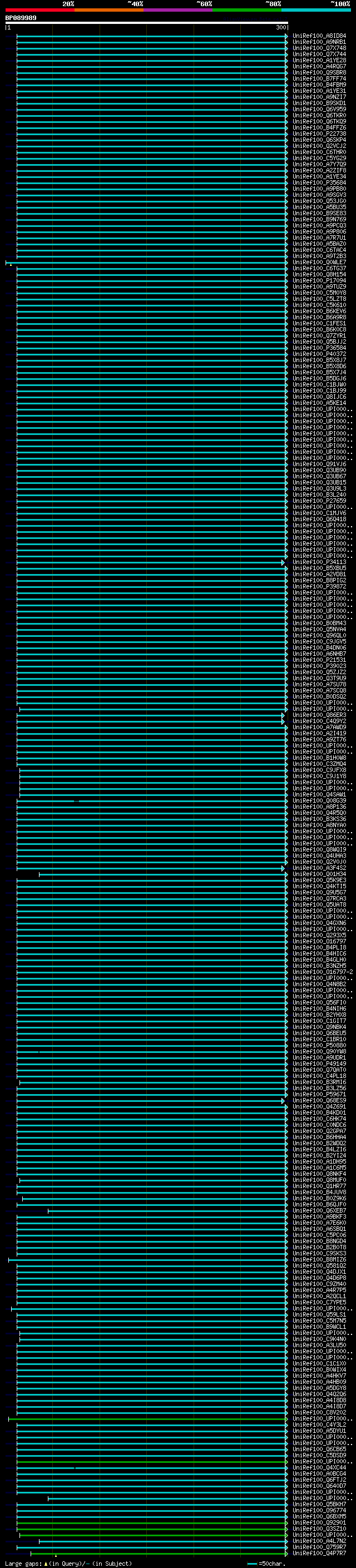Select the UniRef100_P49149 label
The height and width of the screenshot is (1568, 356).
[319, 1064]
